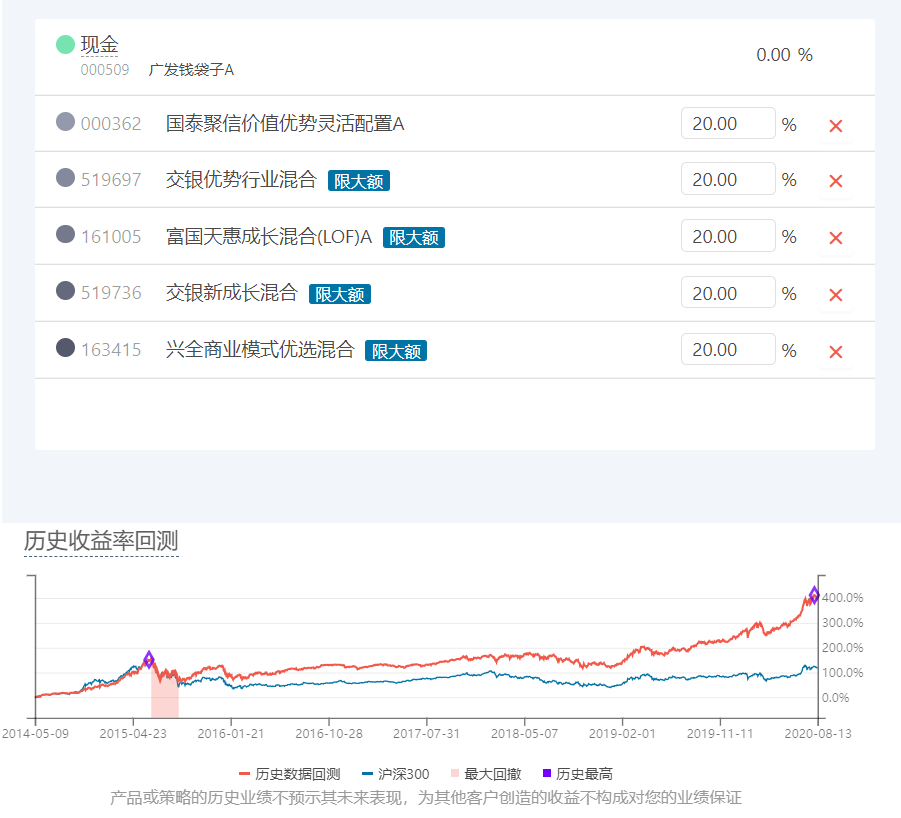Click the green 现金 color dot
Viewport: 901px width, 818px height.
66,45
